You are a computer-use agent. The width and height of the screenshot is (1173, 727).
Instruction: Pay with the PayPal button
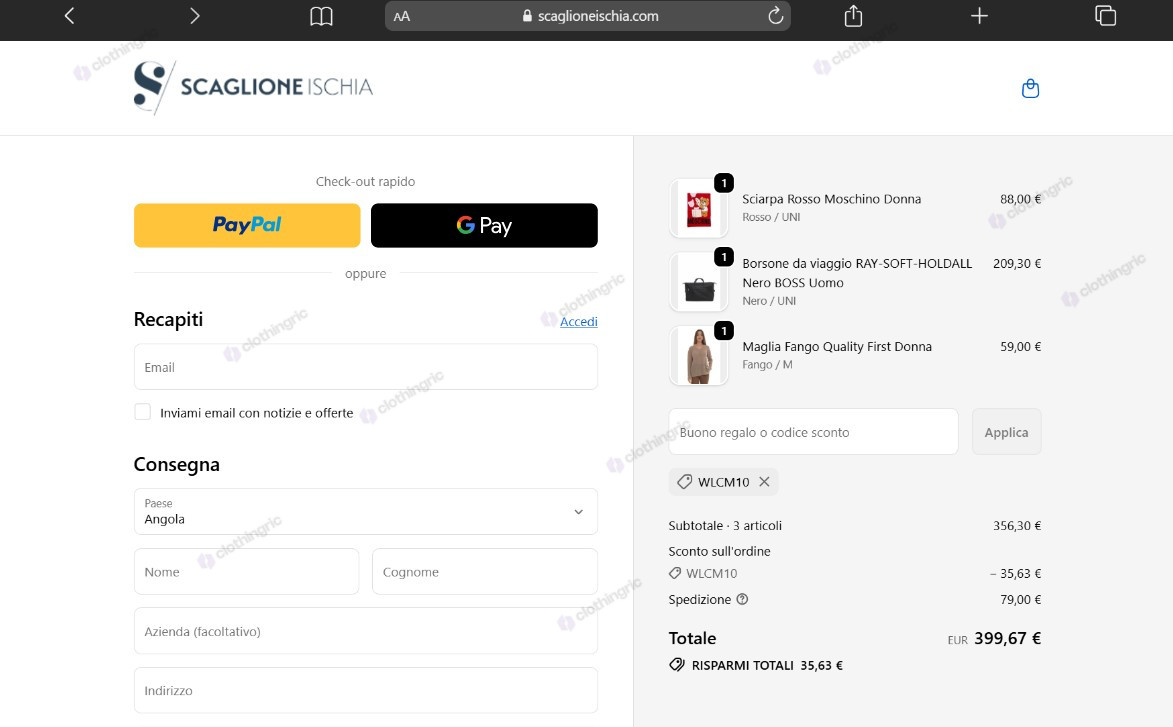(x=247, y=225)
